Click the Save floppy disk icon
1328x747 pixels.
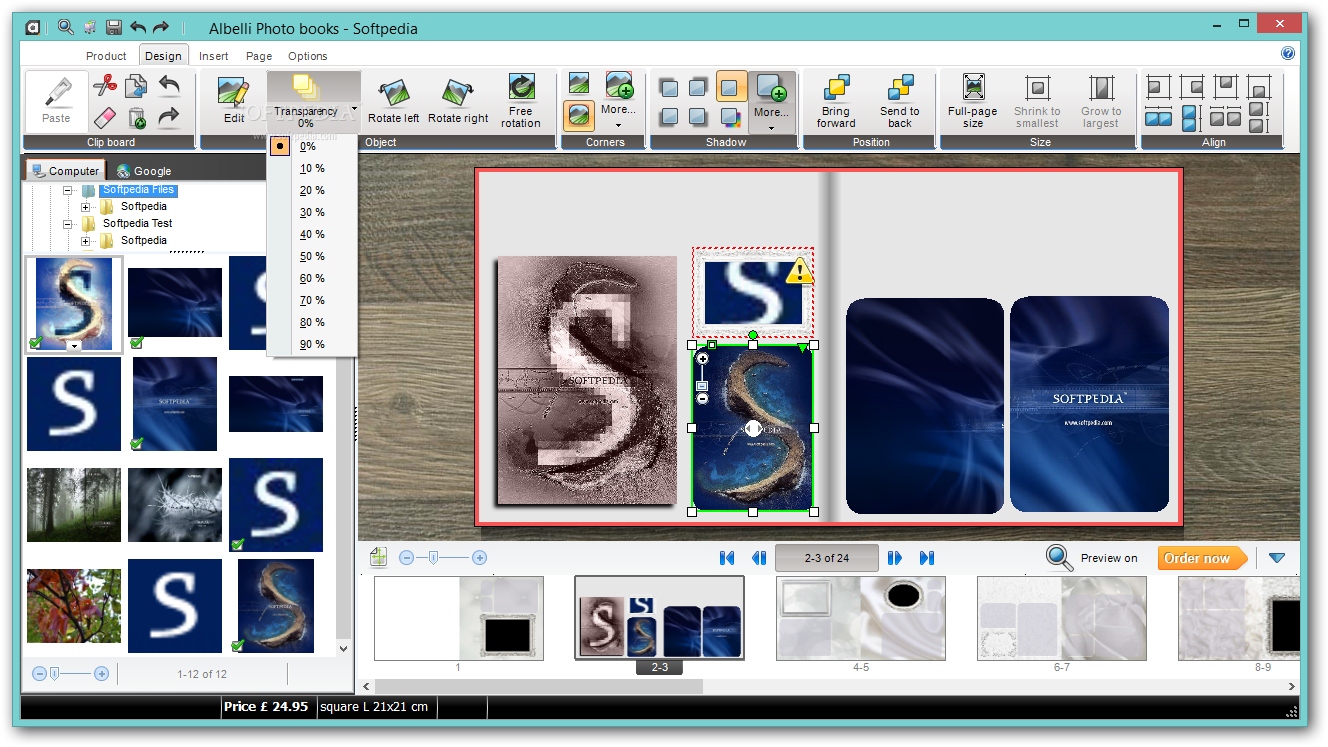113,27
